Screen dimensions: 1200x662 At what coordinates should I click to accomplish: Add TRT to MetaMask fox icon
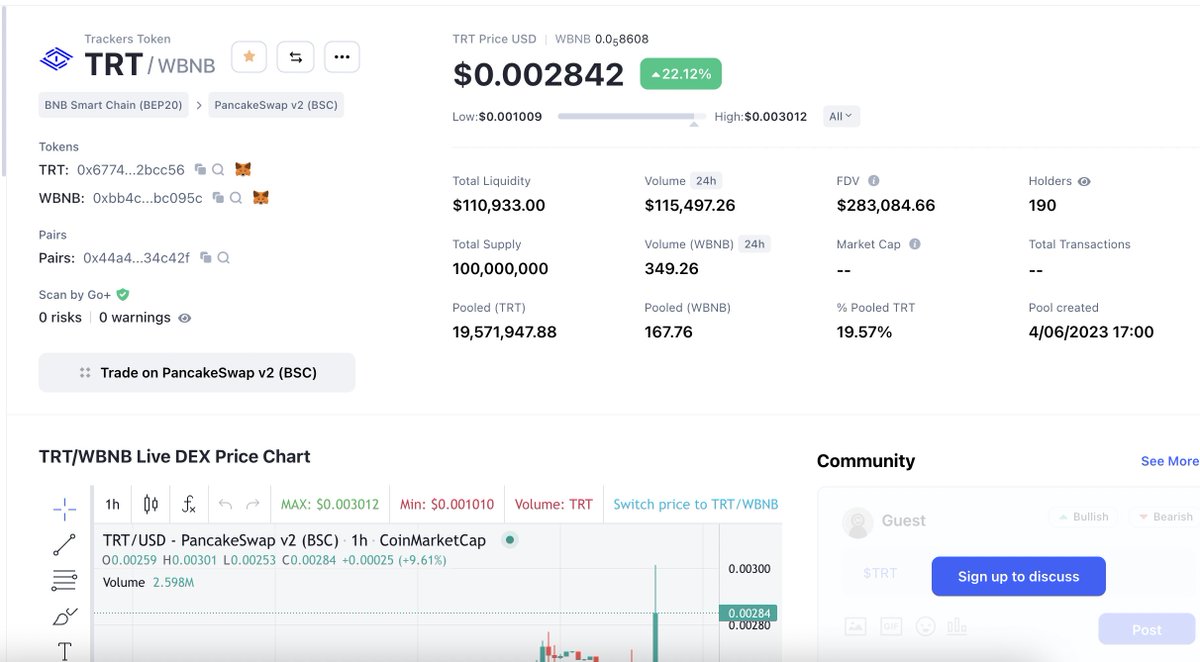243,170
